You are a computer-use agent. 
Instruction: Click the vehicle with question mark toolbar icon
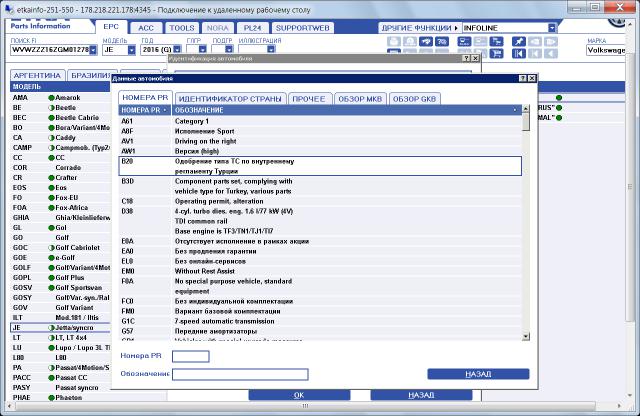click(x=442, y=42)
